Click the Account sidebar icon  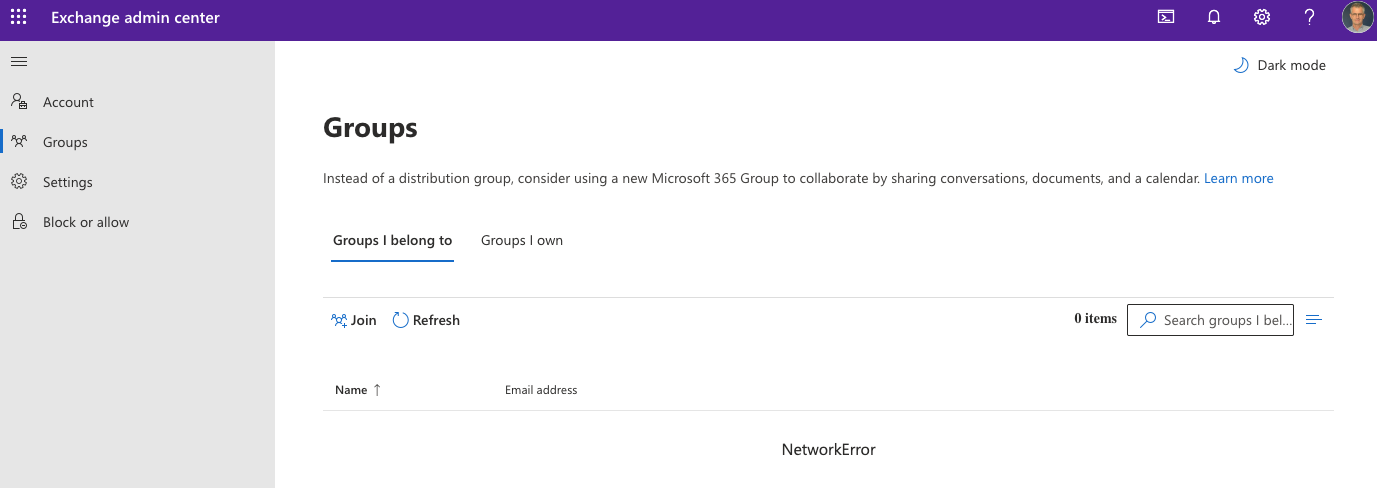coord(19,102)
